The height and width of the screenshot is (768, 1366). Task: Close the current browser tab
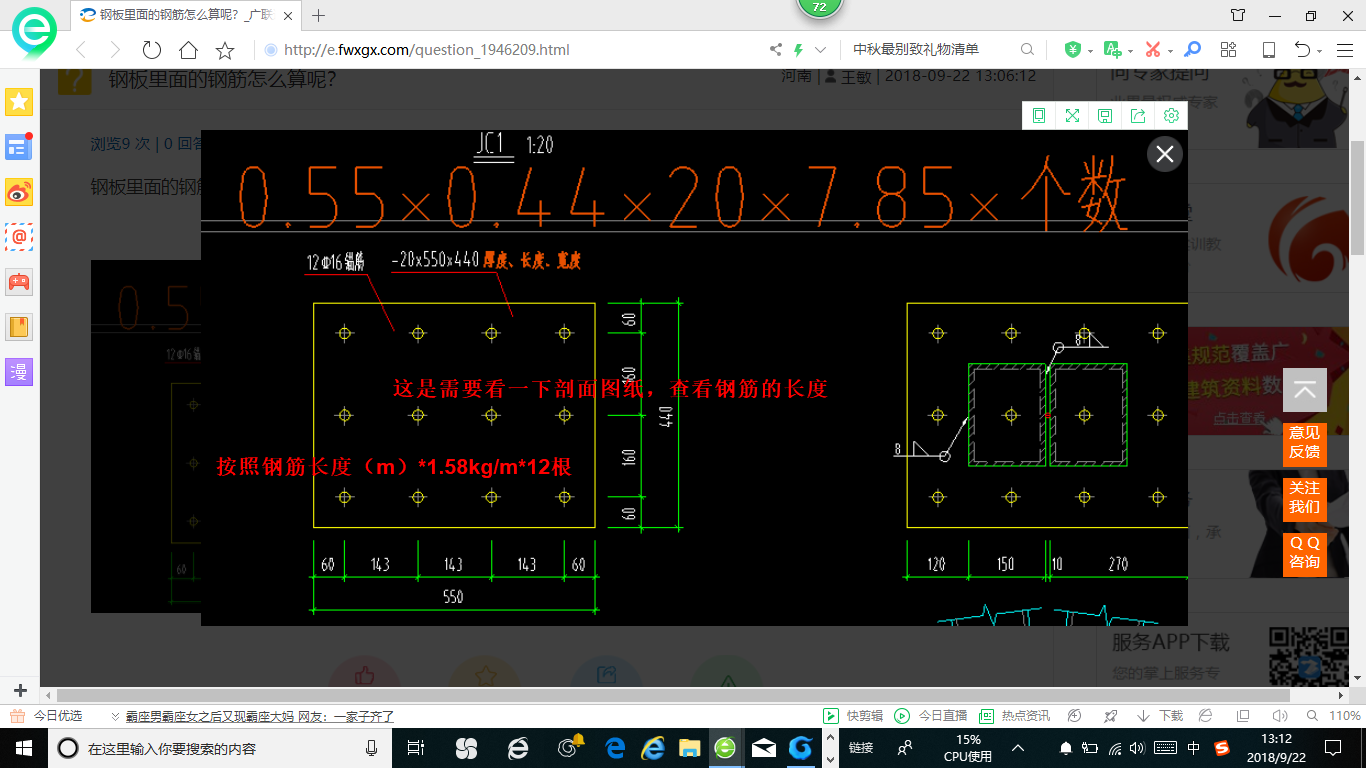point(289,15)
